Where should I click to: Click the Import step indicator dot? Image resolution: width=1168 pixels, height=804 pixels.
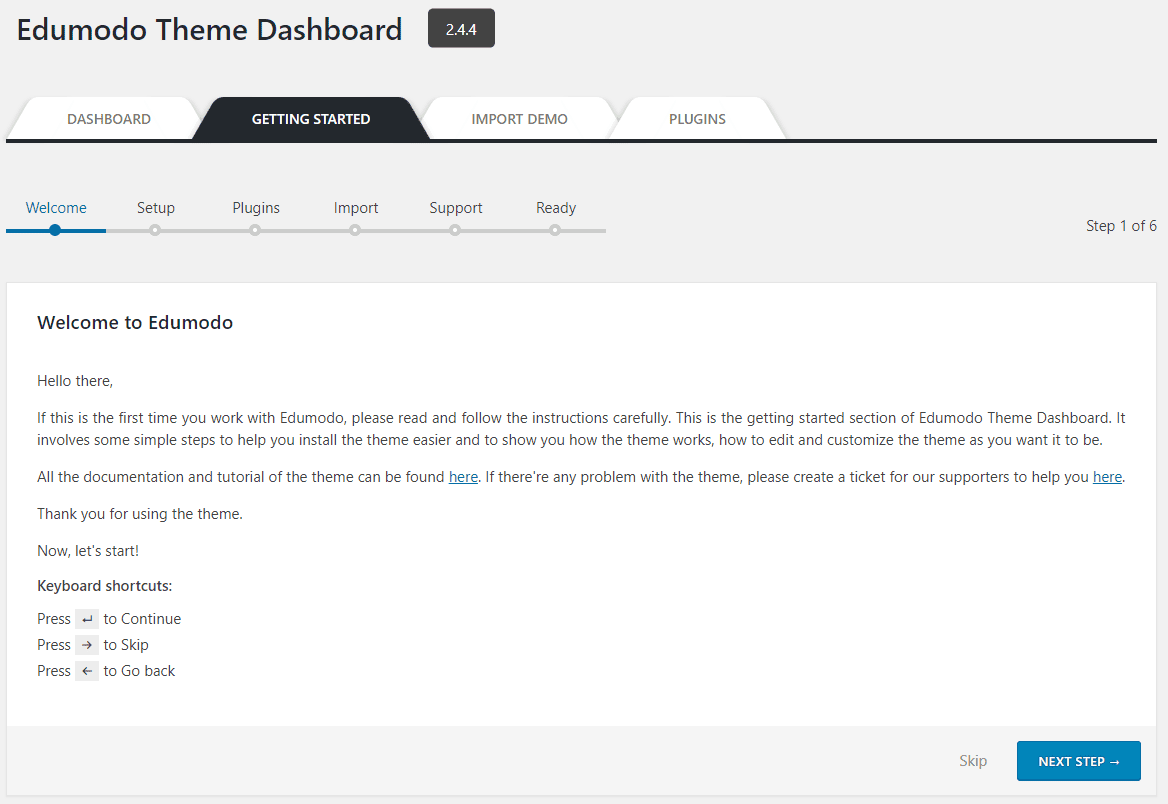pyautogui.click(x=355, y=230)
